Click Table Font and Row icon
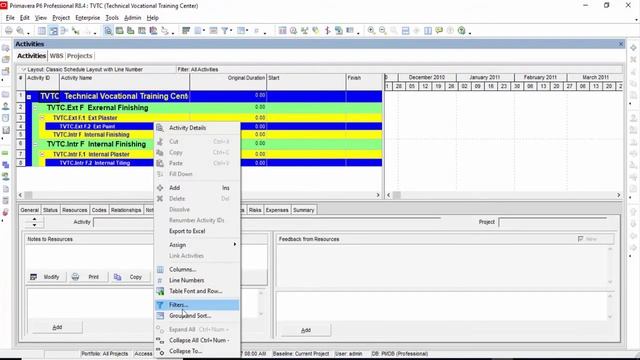640x360 pixels. (x=160, y=291)
